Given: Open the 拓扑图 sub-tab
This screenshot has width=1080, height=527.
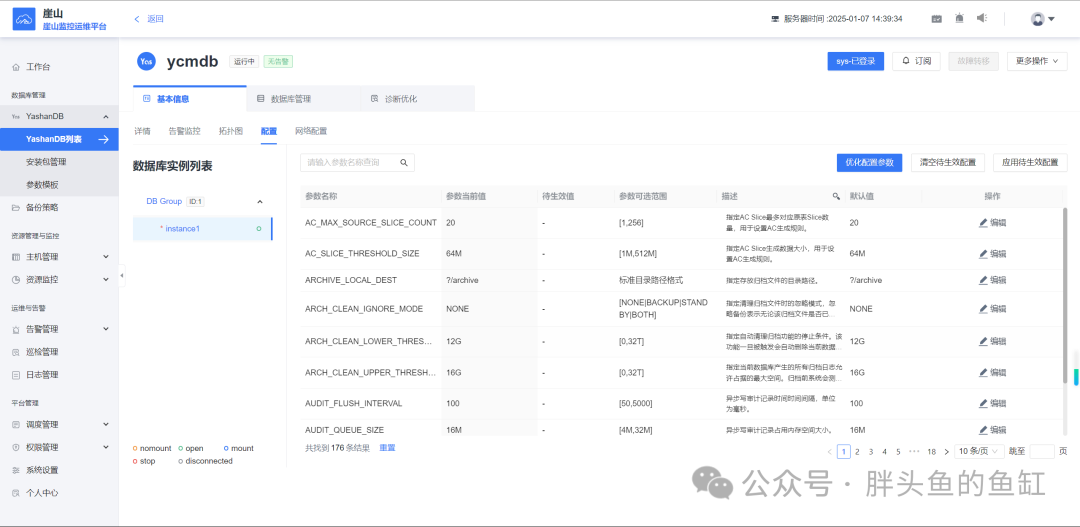Looking at the screenshot, I should coord(231,131).
